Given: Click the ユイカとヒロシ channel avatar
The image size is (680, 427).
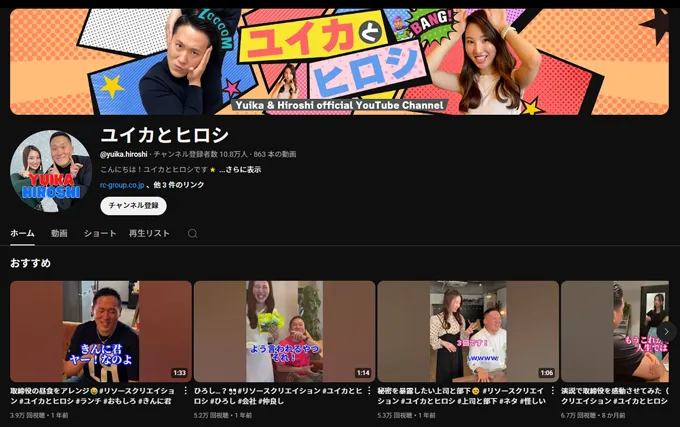Looking at the screenshot, I should [x=51, y=171].
